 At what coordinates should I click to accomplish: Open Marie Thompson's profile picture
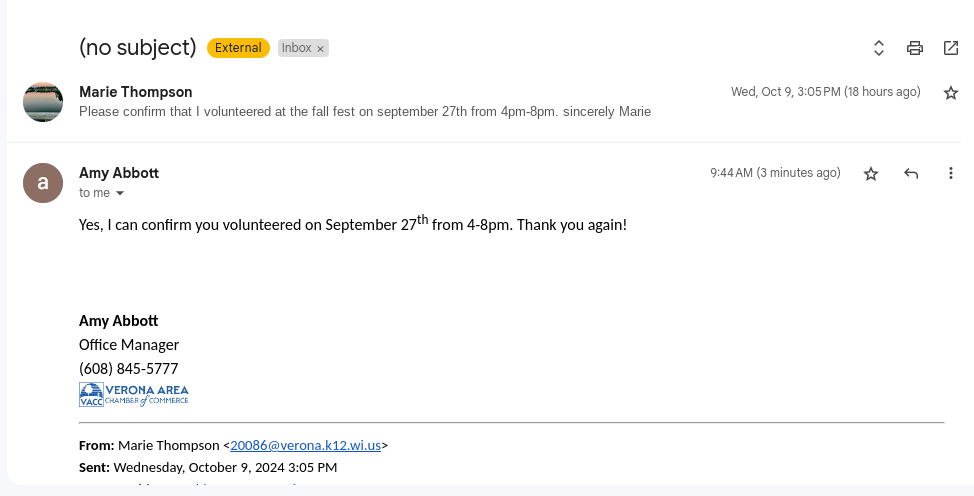click(43, 102)
